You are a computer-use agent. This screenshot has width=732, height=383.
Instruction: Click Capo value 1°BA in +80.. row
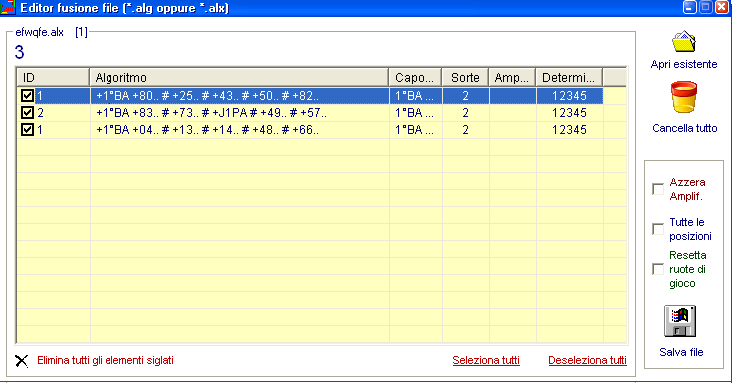(x=415, y=96)
